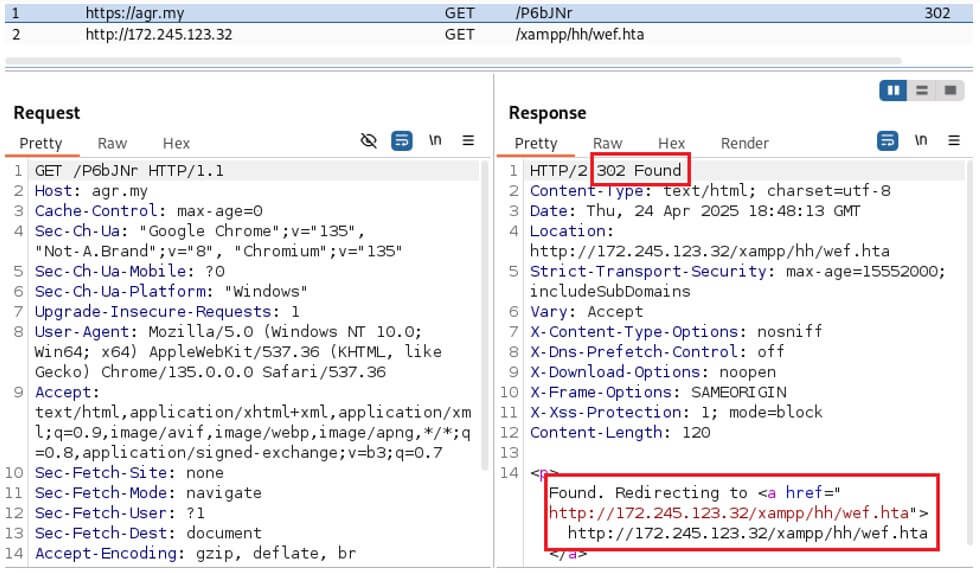This screenshot has height=573, width=980.
Task: Click request line GET /P6bJNr HTTP/1.1
Action: pos(129,171)
